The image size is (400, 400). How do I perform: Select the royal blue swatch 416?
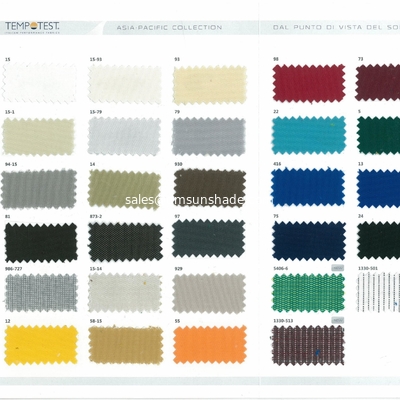coord(308,188)
